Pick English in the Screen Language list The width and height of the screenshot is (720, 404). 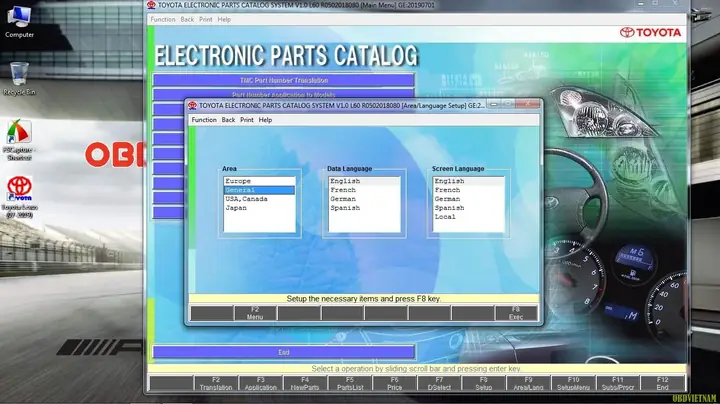click(x=468, y=181)
